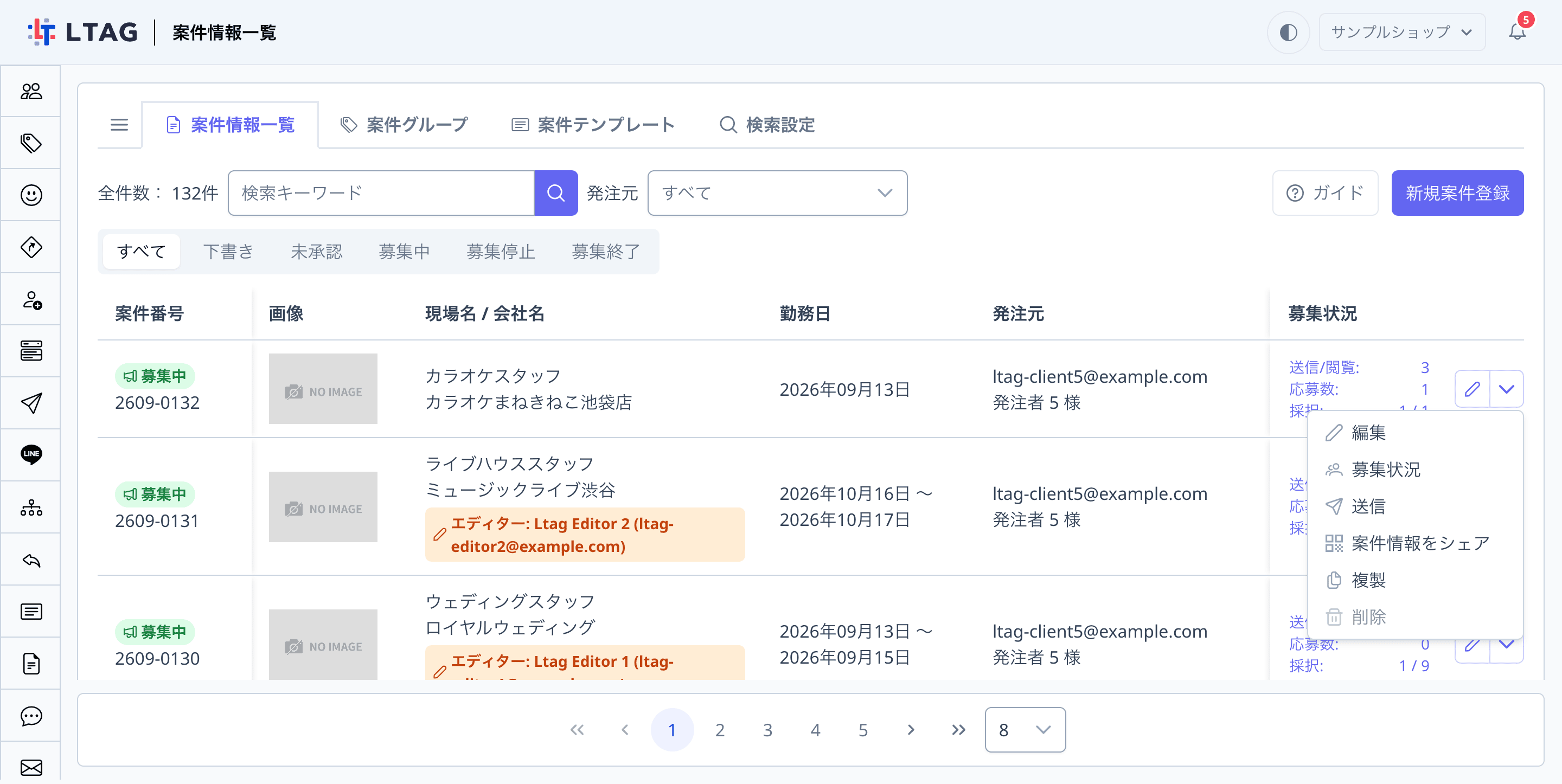This screenshot has height=784, width=1562.
Task: Open the document file sidebar icon
Action: click(x=31, y=664)
